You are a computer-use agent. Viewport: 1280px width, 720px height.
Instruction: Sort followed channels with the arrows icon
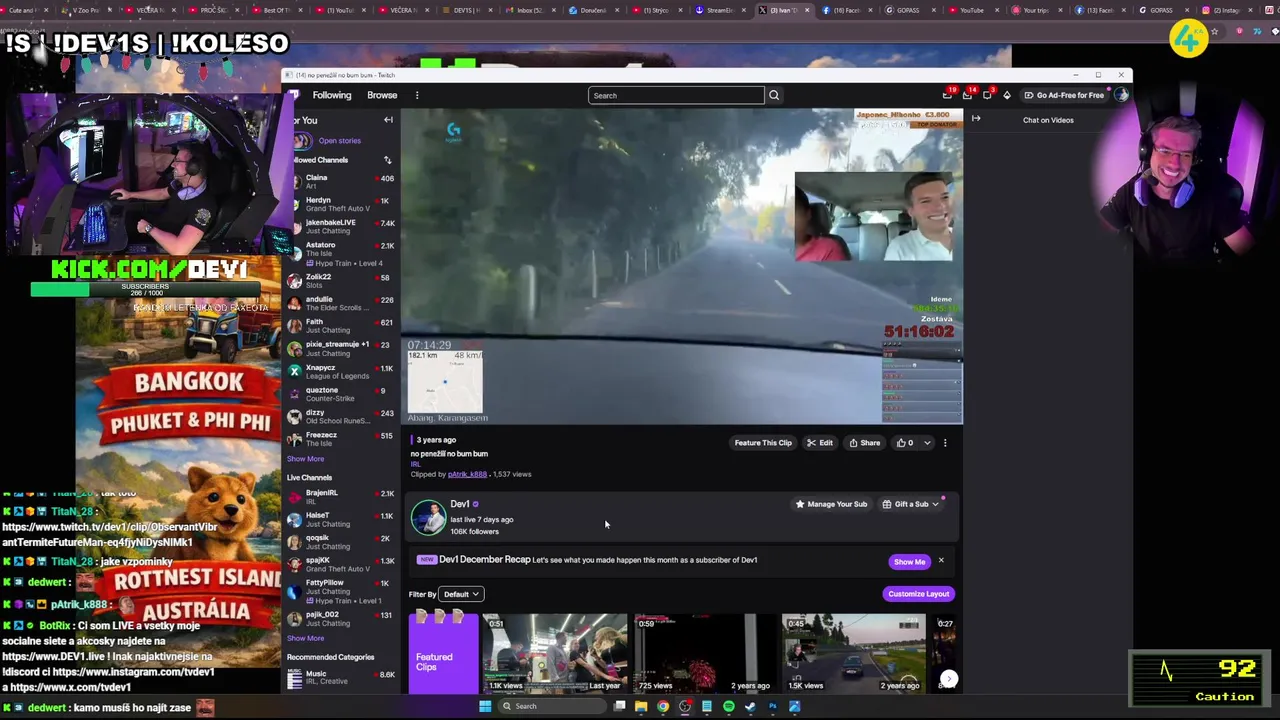coord(387,160)
